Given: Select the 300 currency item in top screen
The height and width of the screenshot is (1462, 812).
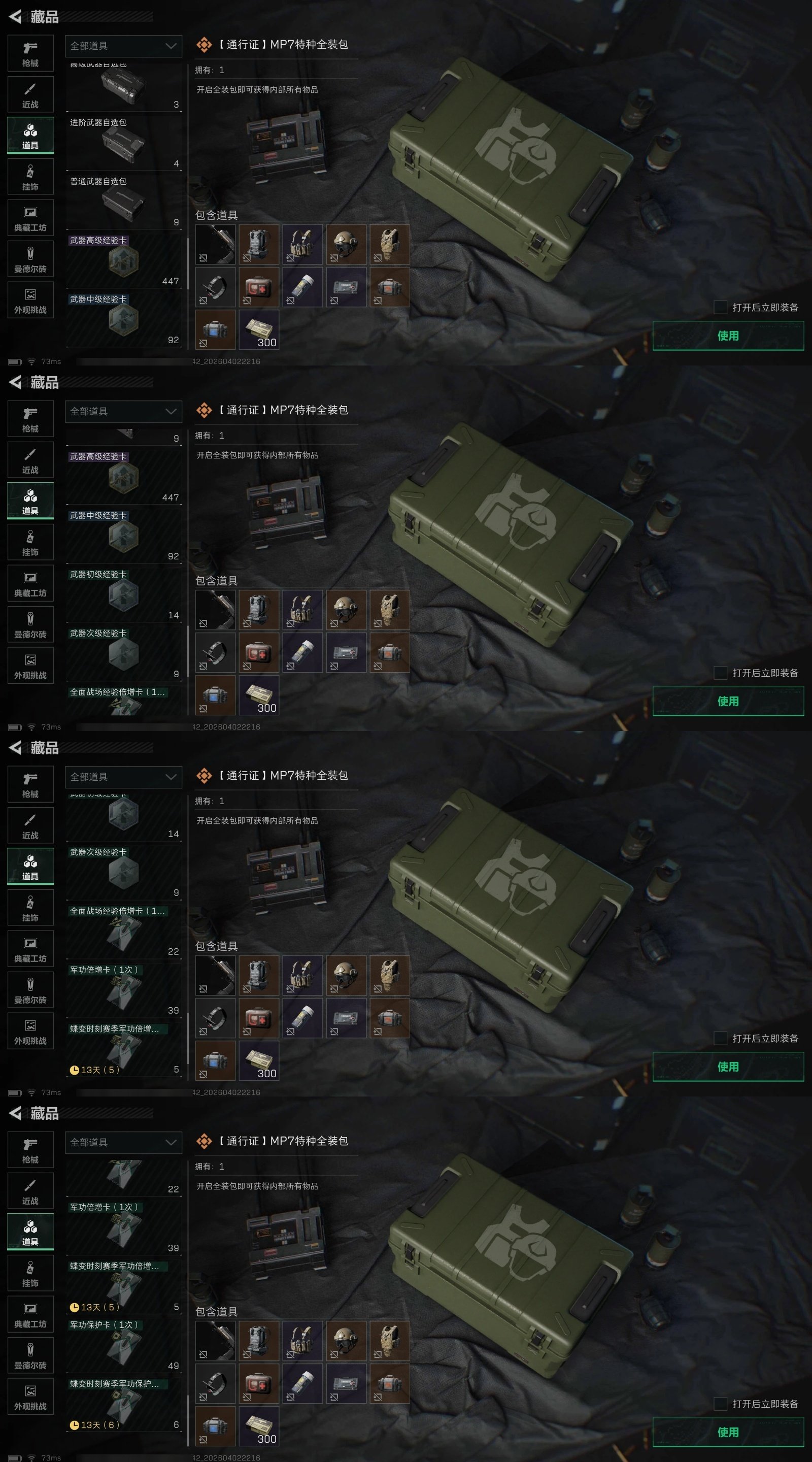Looking at the screenshot, I should click(x=259, y=329).
